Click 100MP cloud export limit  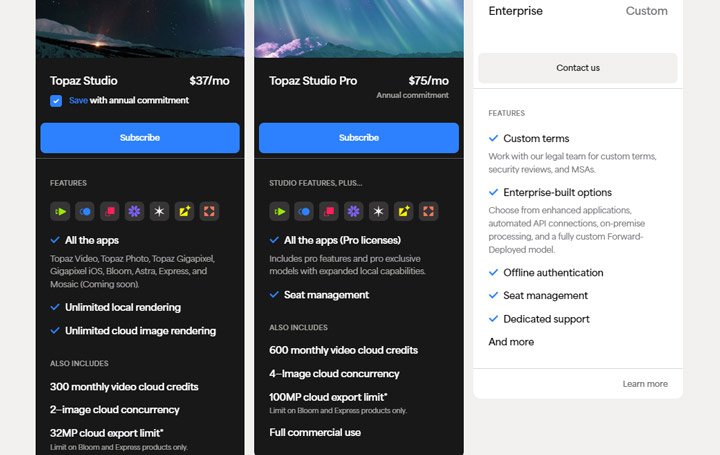point(328,397)
